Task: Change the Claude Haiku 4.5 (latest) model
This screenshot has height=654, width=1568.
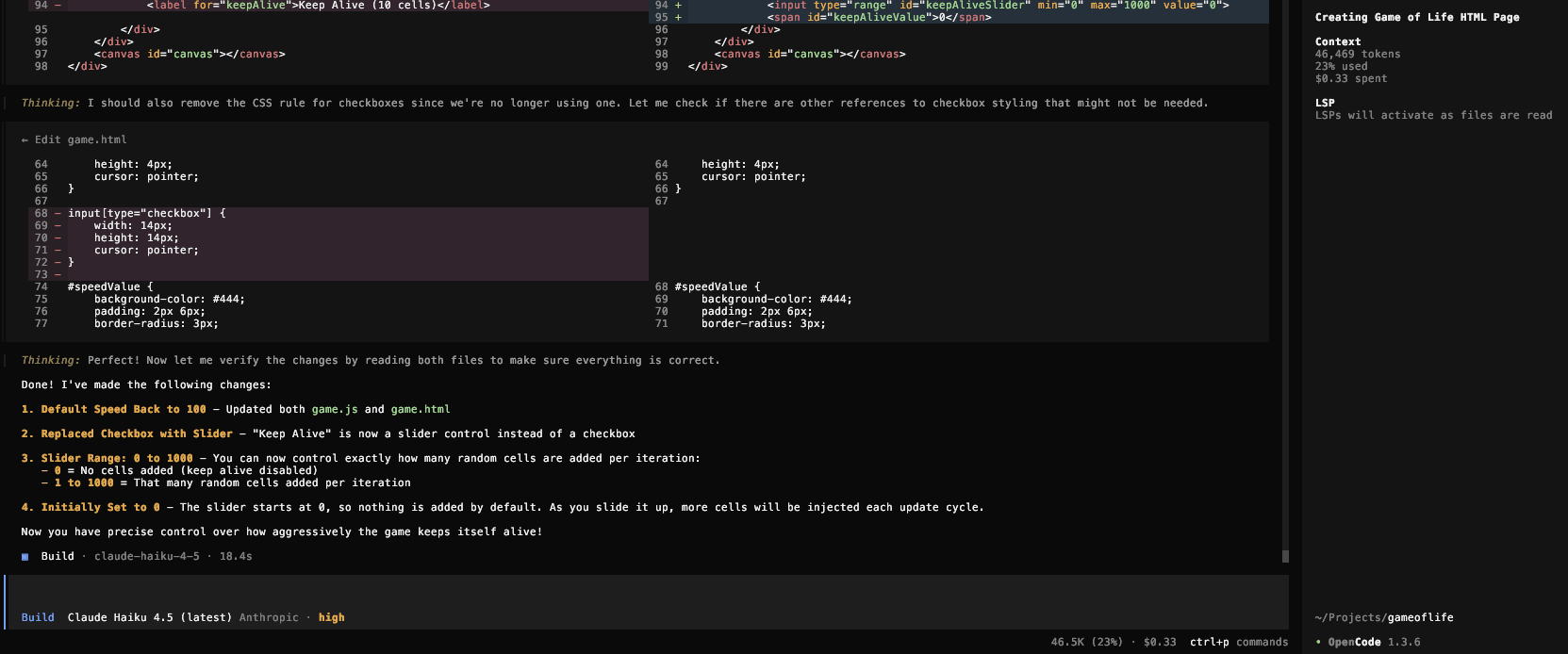Action: tap(149, 618)
